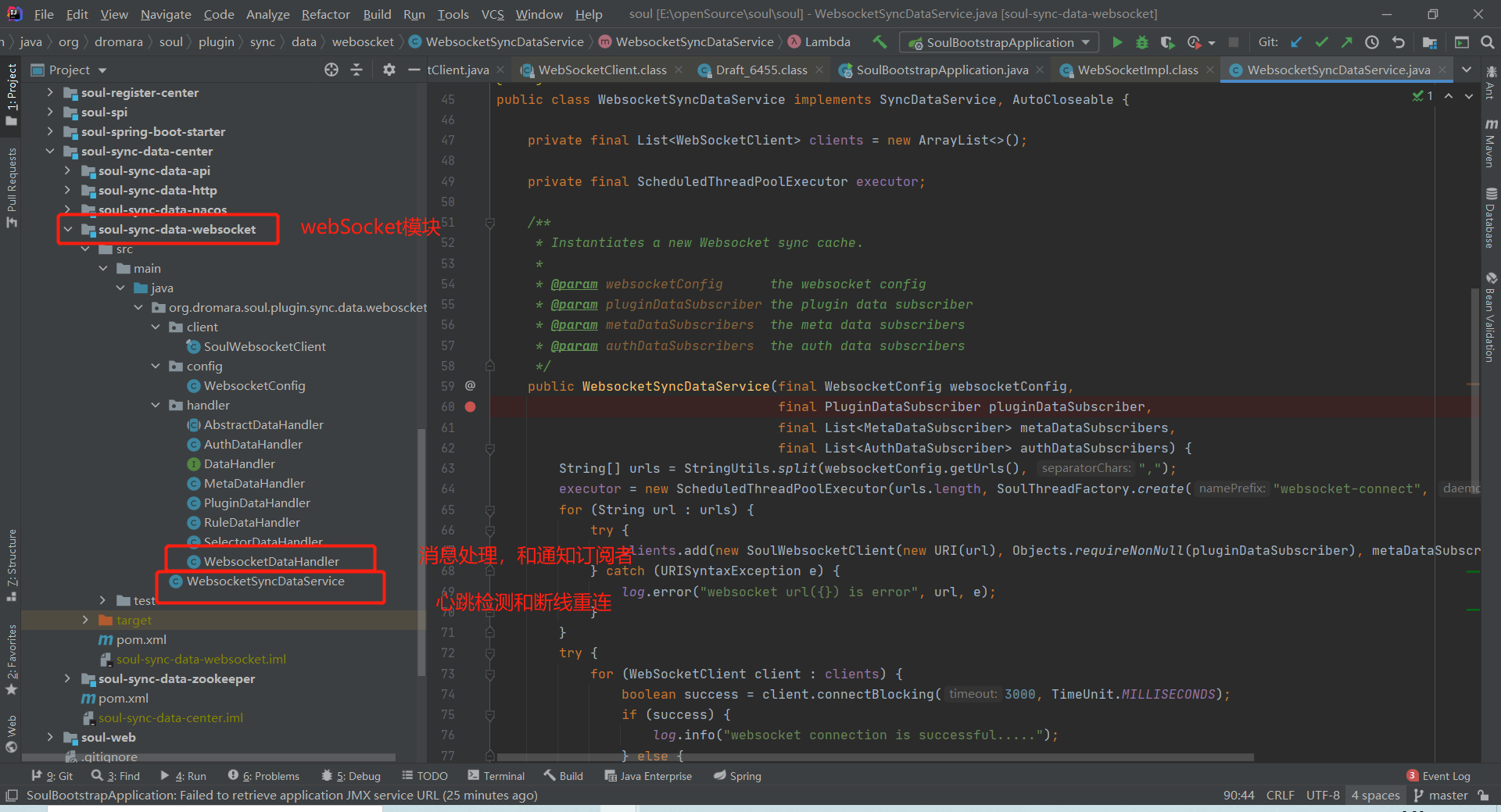Open the File menu
The height and width of the screenshot is (812, 1501).
point(44,14)
